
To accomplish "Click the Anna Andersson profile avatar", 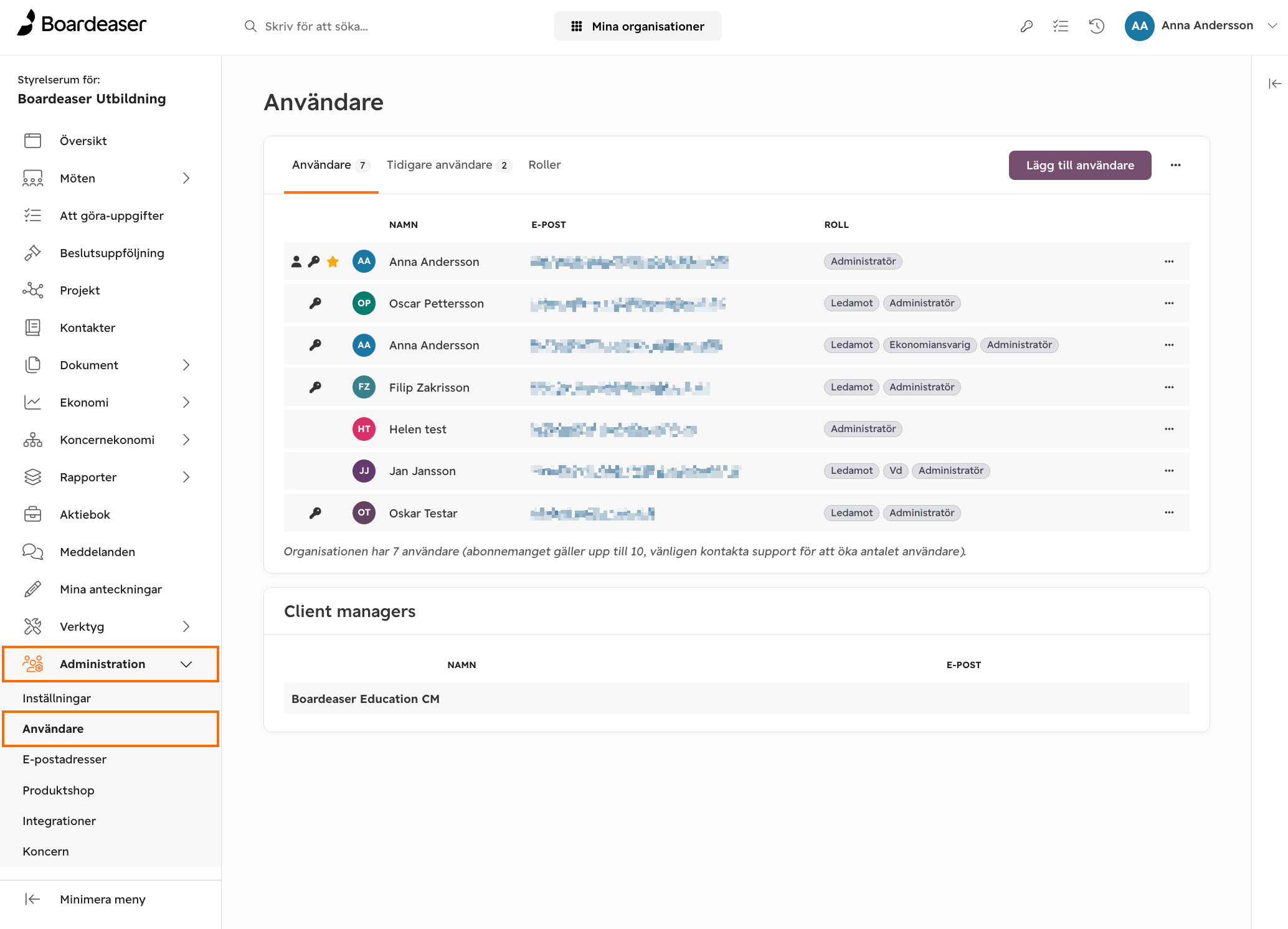I will [1139, 26].
